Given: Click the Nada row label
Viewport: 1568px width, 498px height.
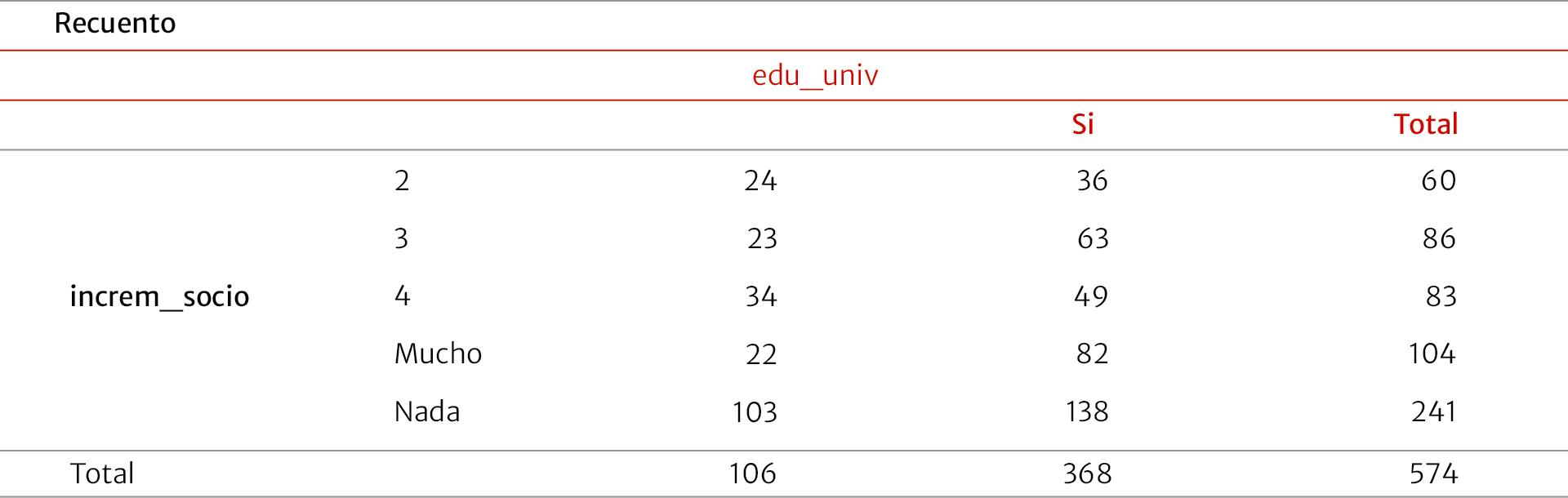Looking at the screenshot, I should (426, 411).
